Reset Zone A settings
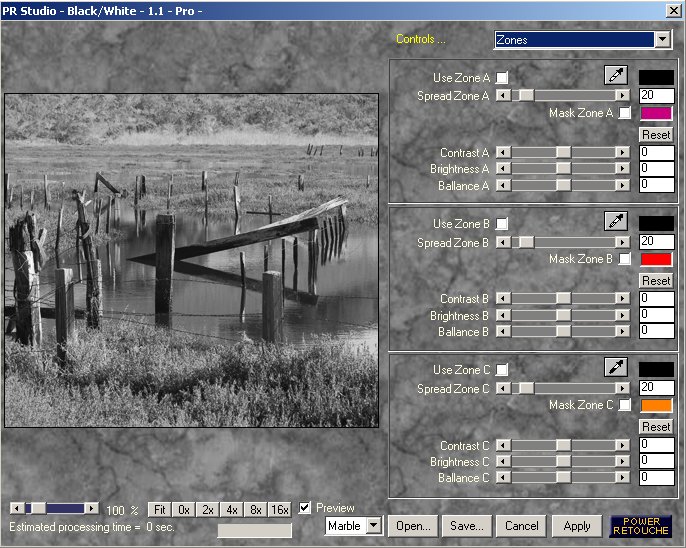The width and height of the screenshot is (686, 548). coord(656,135)
